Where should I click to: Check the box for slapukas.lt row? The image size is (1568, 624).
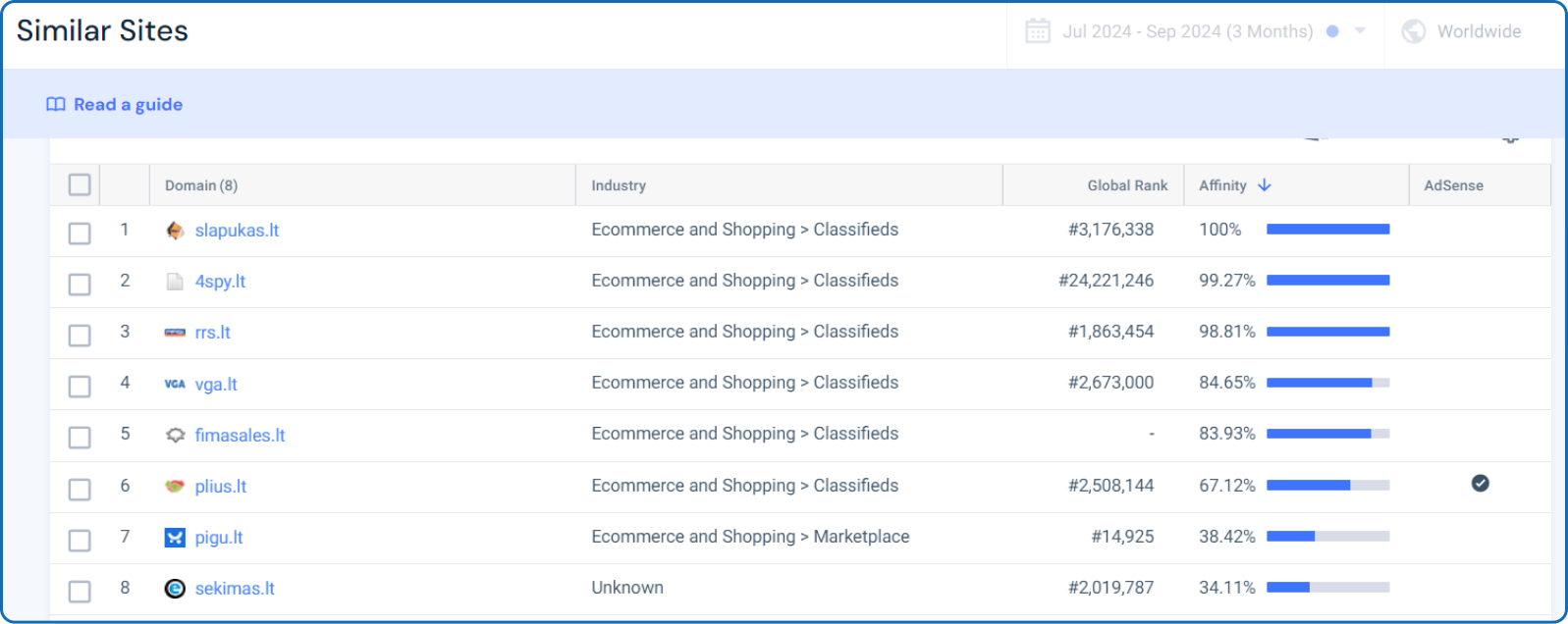(x=80, y=233)
